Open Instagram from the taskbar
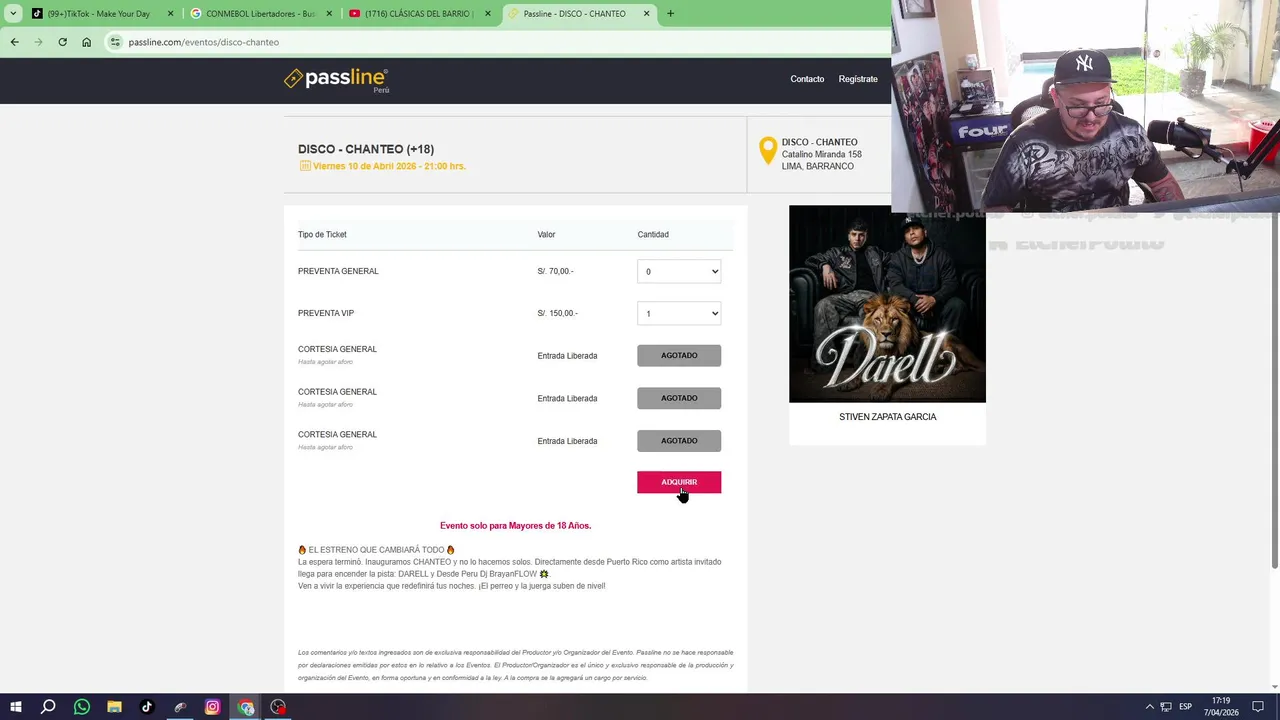Screen dimensions: 1280x720 [212, 707]
